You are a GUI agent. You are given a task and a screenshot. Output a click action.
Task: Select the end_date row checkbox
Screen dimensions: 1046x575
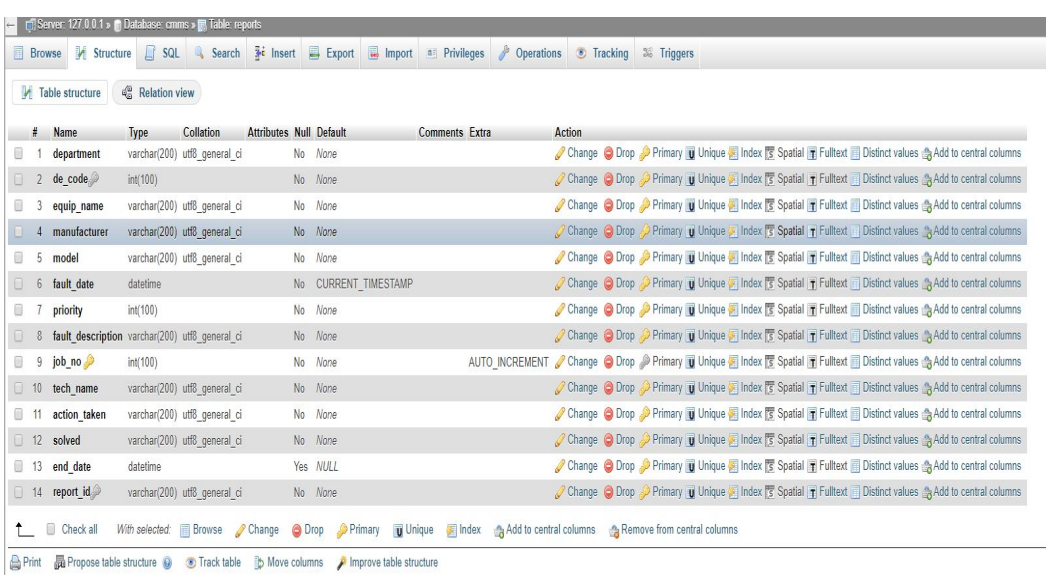pyautogui.click(x=19, y=466)
